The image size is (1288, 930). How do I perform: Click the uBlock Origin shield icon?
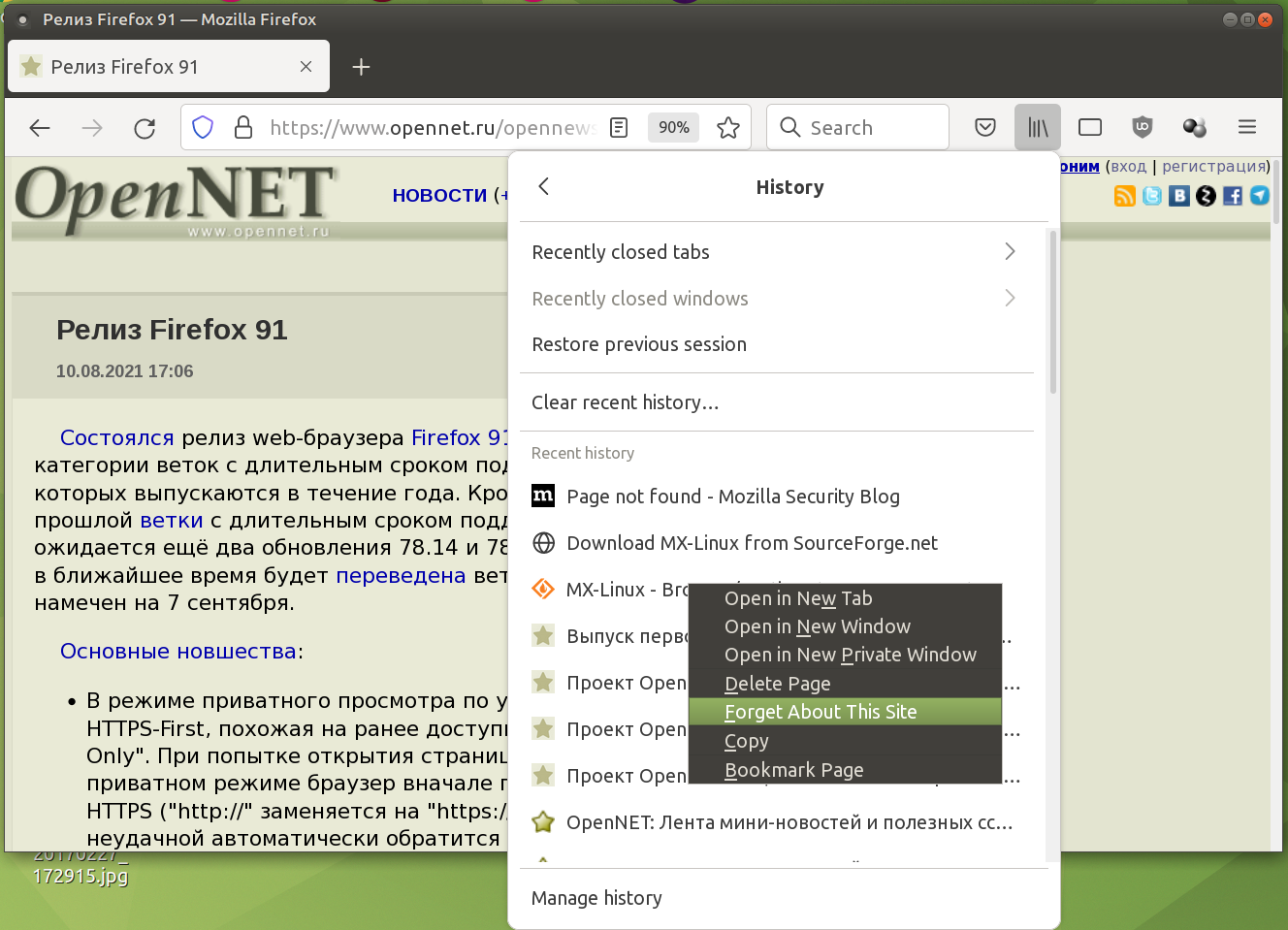point(1143,127)
